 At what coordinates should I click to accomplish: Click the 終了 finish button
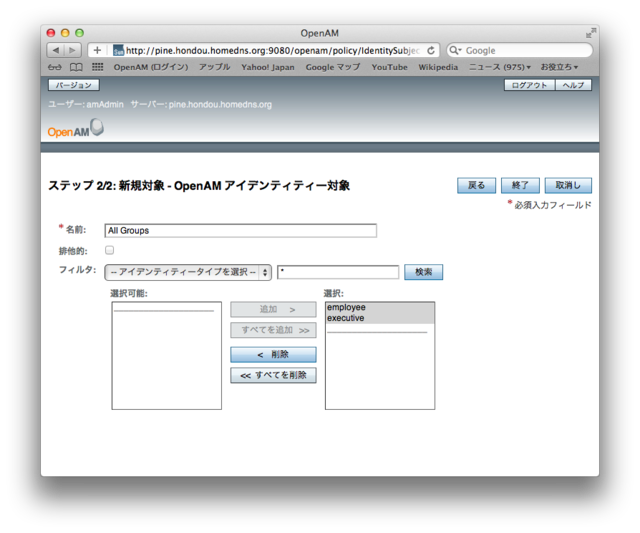click(x=520, y=186)
